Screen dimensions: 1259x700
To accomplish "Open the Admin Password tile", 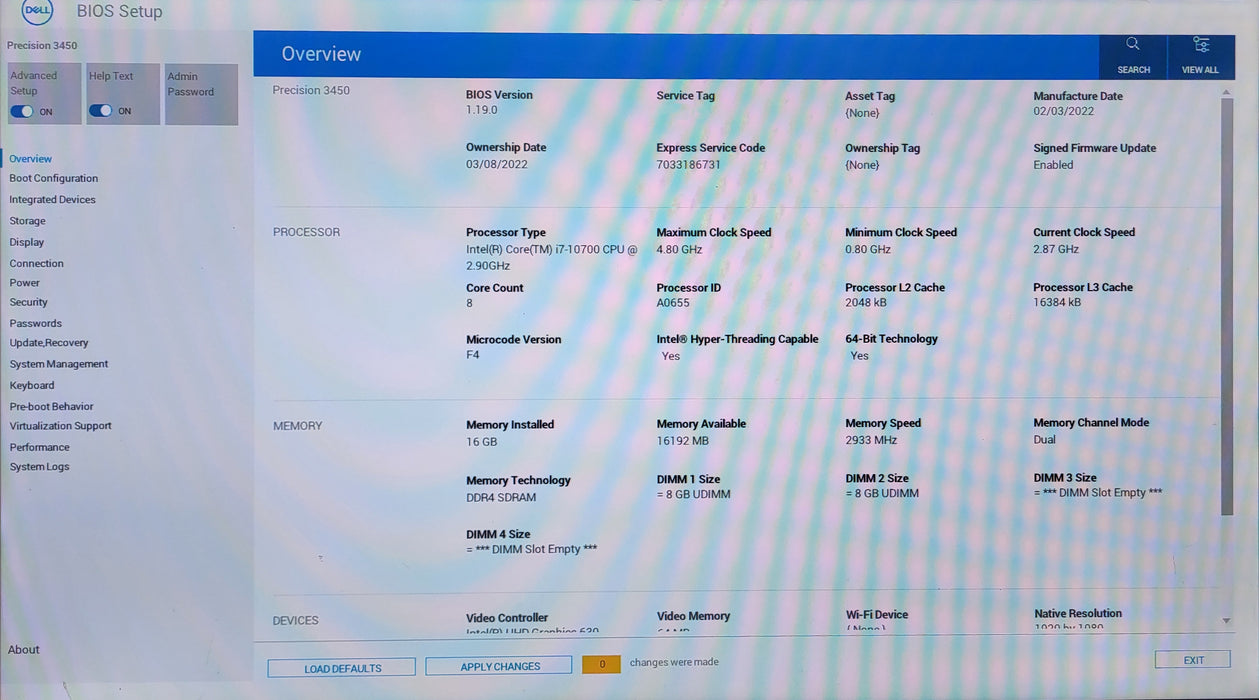I will tap(201, 95).
